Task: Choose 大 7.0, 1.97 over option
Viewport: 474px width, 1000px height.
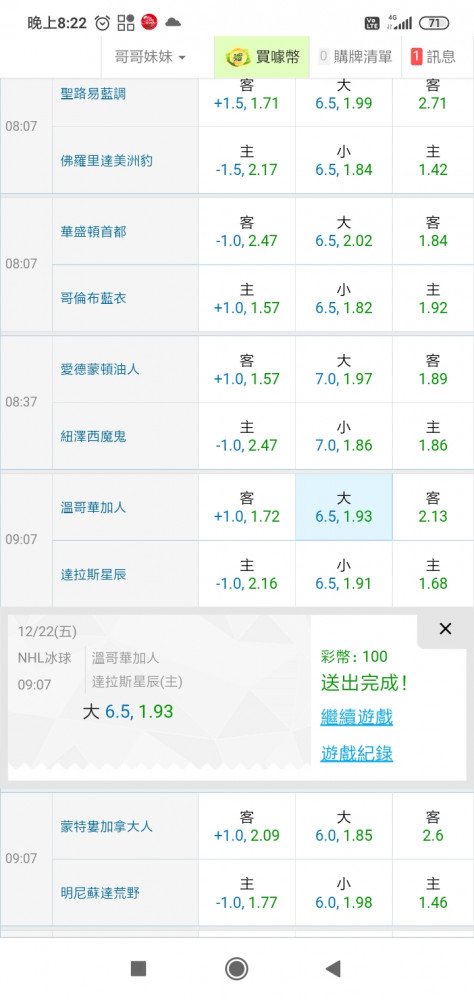Action: 344,369
